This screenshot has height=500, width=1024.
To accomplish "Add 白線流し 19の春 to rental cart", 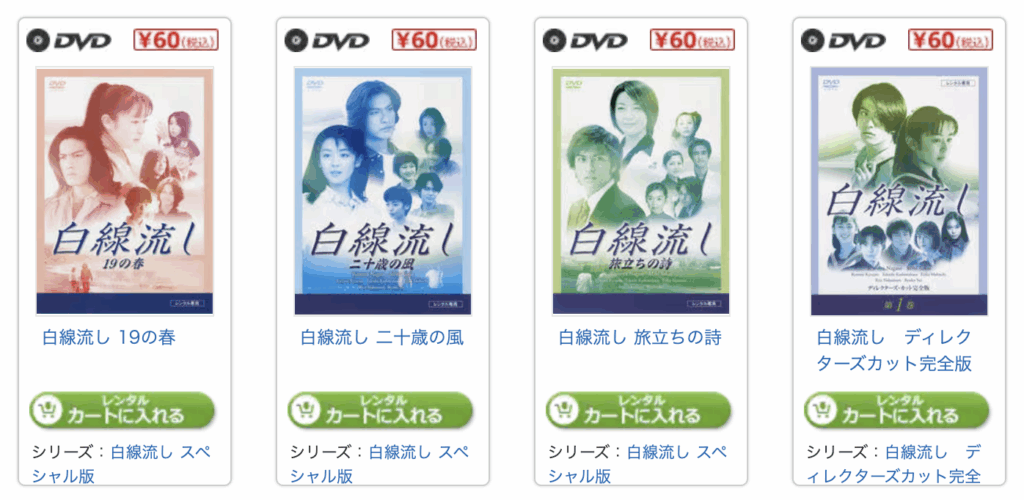I will (x=122, y=410).
